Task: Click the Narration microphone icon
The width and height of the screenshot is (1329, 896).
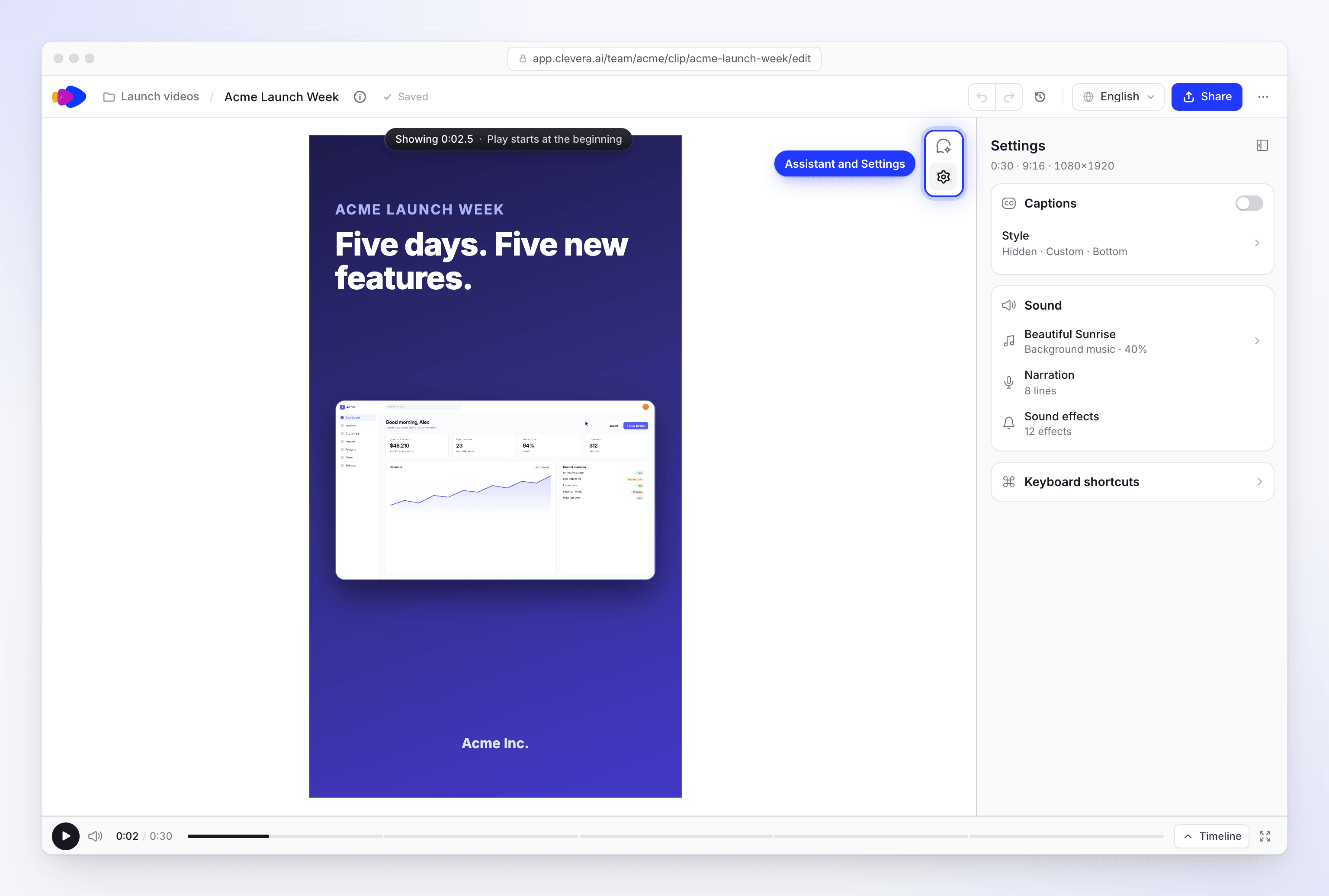Action: click(1009, 382)
